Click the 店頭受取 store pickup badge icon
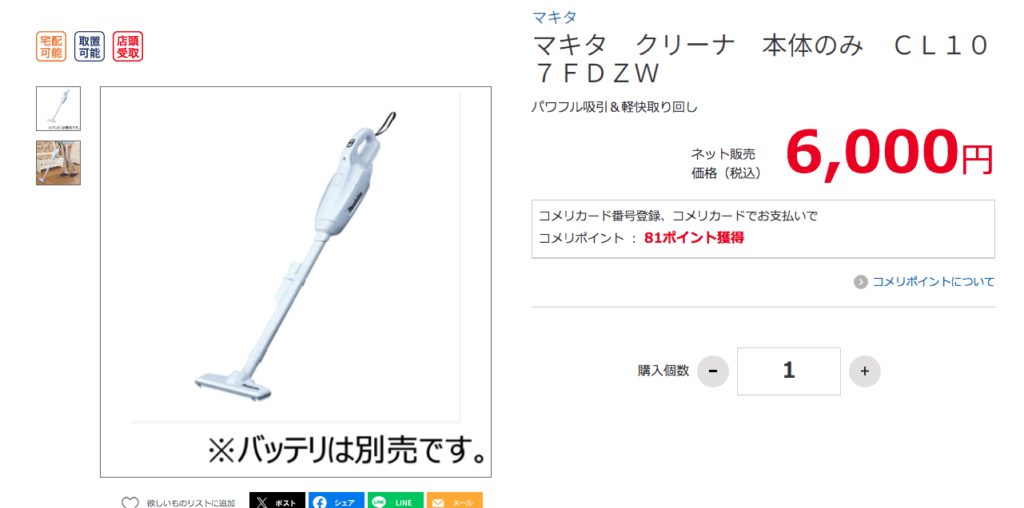Screen dimensions: 1024x508 [x=128, y=46]
